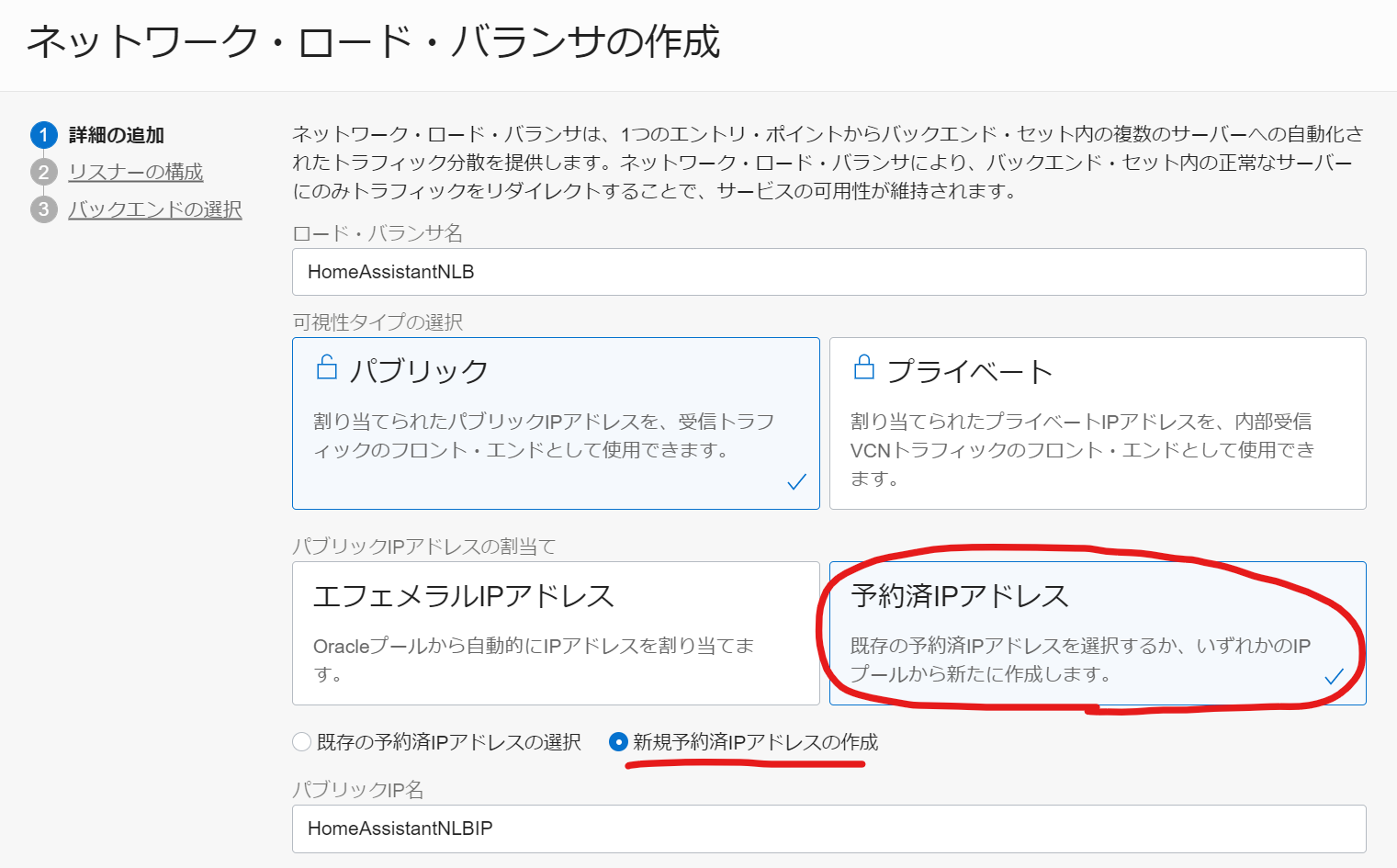Click the 可視性タイプの選択 label
This screenshot has width=1397, height=868.
377,322
